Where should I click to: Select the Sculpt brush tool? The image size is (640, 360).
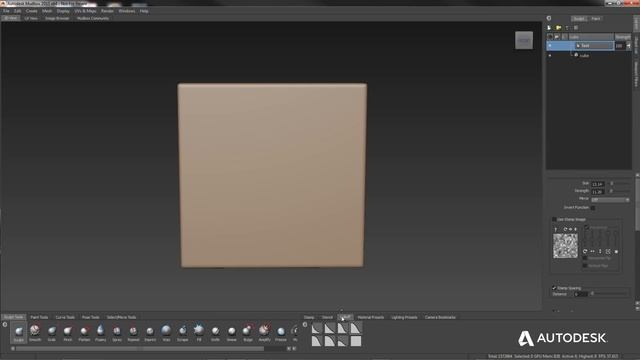click(19, 332)
